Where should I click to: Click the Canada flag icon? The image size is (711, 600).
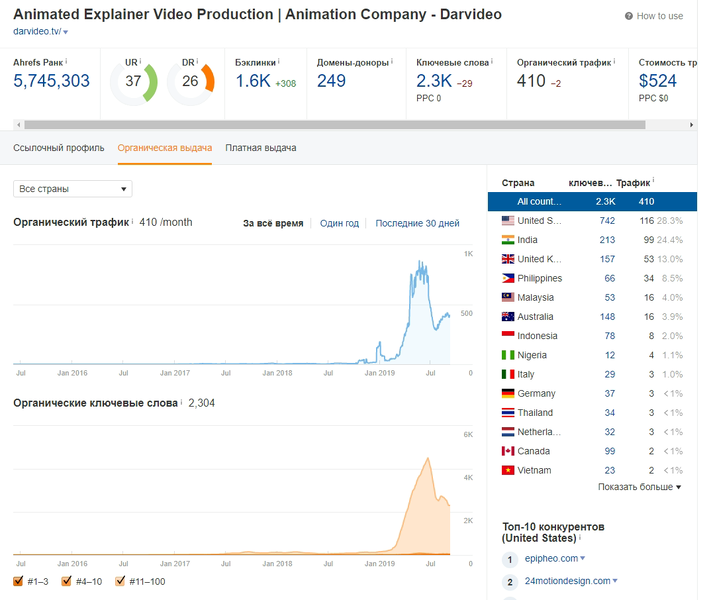(508, 451)
